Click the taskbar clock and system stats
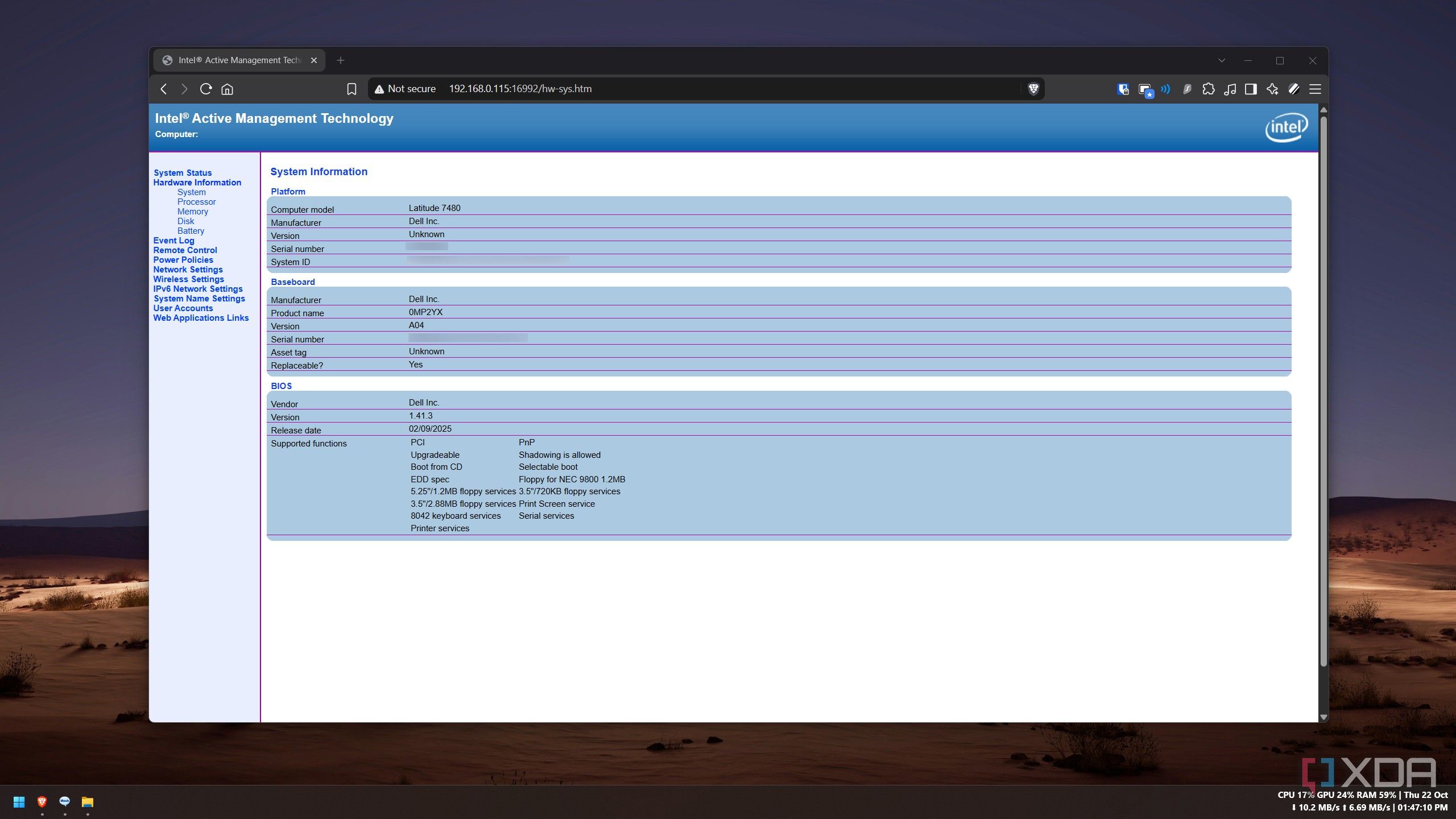Image resolution: width=1456 pixels, height=819 pixels. pos(1363,801)
